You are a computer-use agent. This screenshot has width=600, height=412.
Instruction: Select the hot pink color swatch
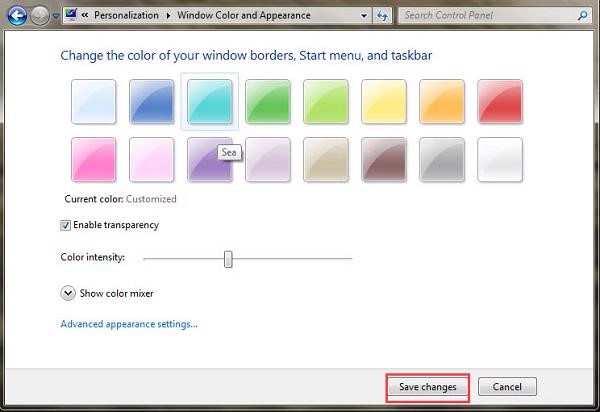click(93, 160)
